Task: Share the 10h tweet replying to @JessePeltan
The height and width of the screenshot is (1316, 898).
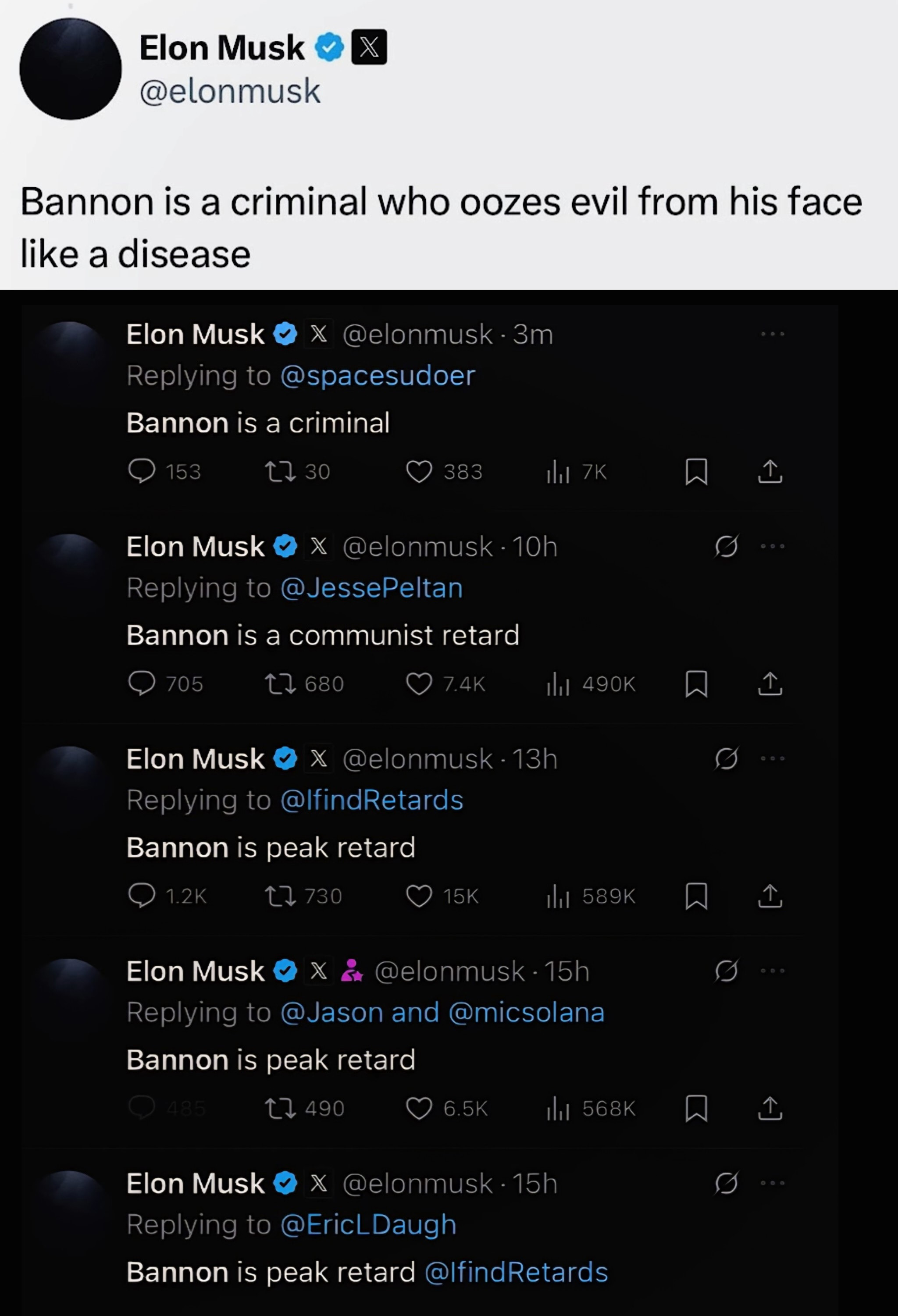Action: 770,683
